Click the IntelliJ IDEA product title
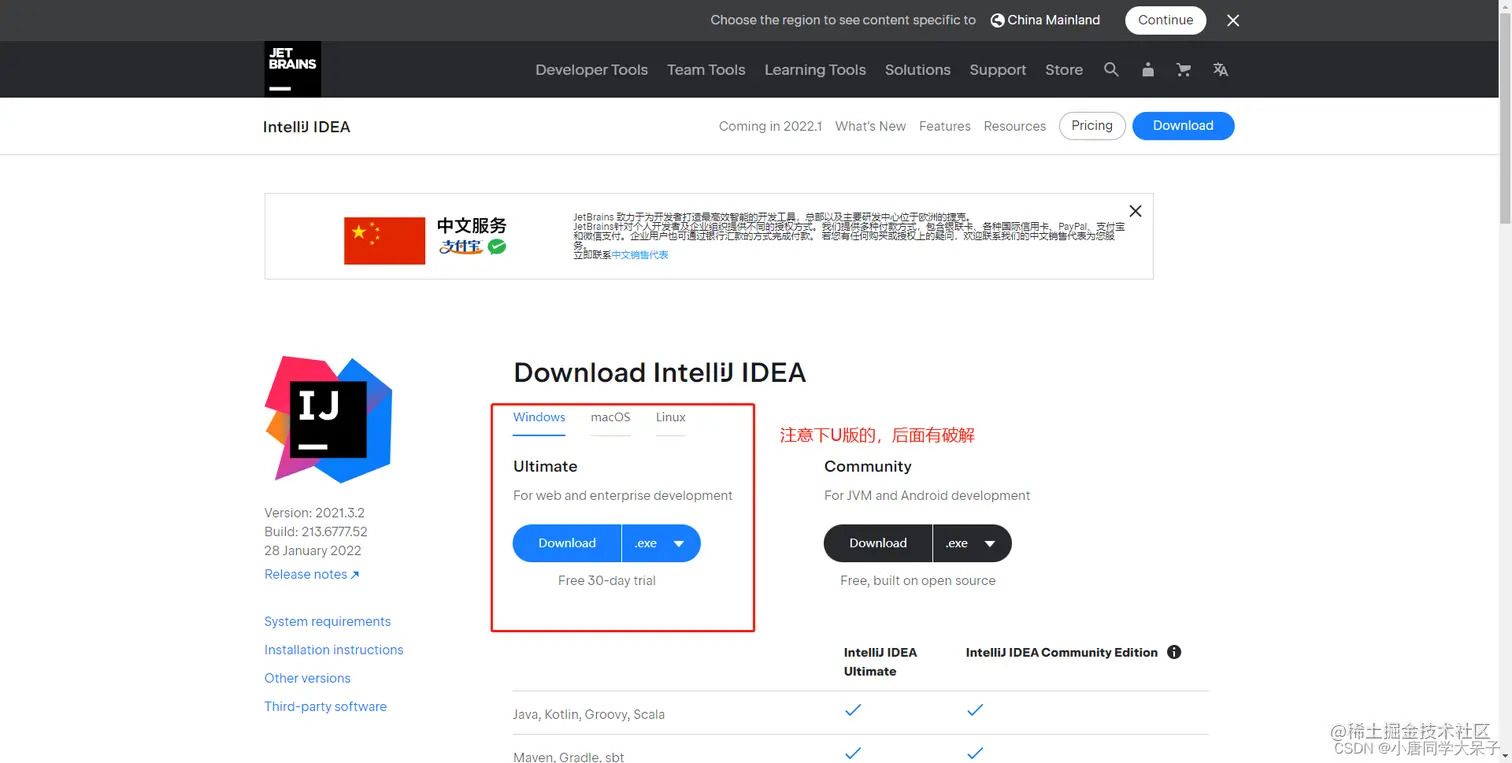Viewport: 1512px width, 763px height. pos(306,127)
